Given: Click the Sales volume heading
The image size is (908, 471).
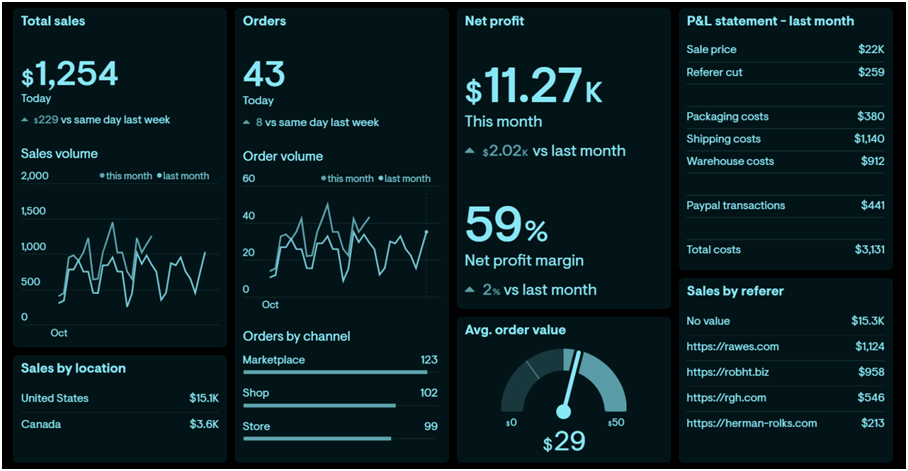Looking at the screenshot, I should 59,154.
